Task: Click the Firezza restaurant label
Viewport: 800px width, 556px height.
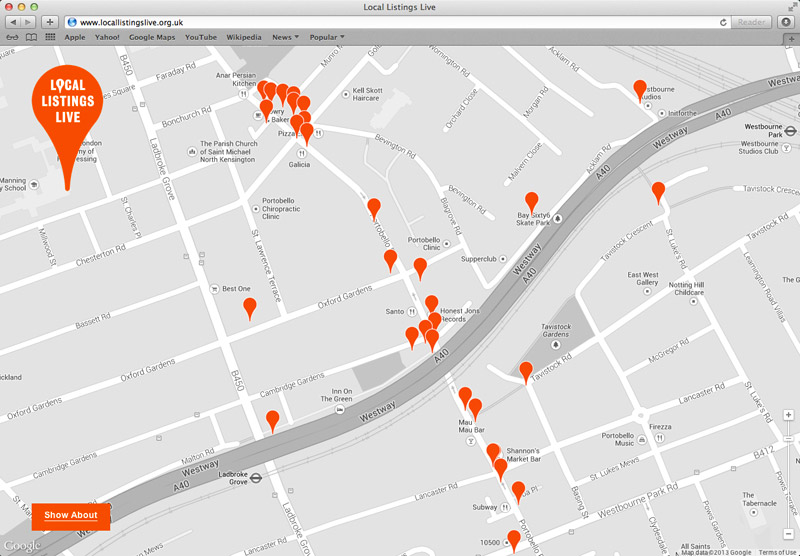Action: [x=660, y=426]
